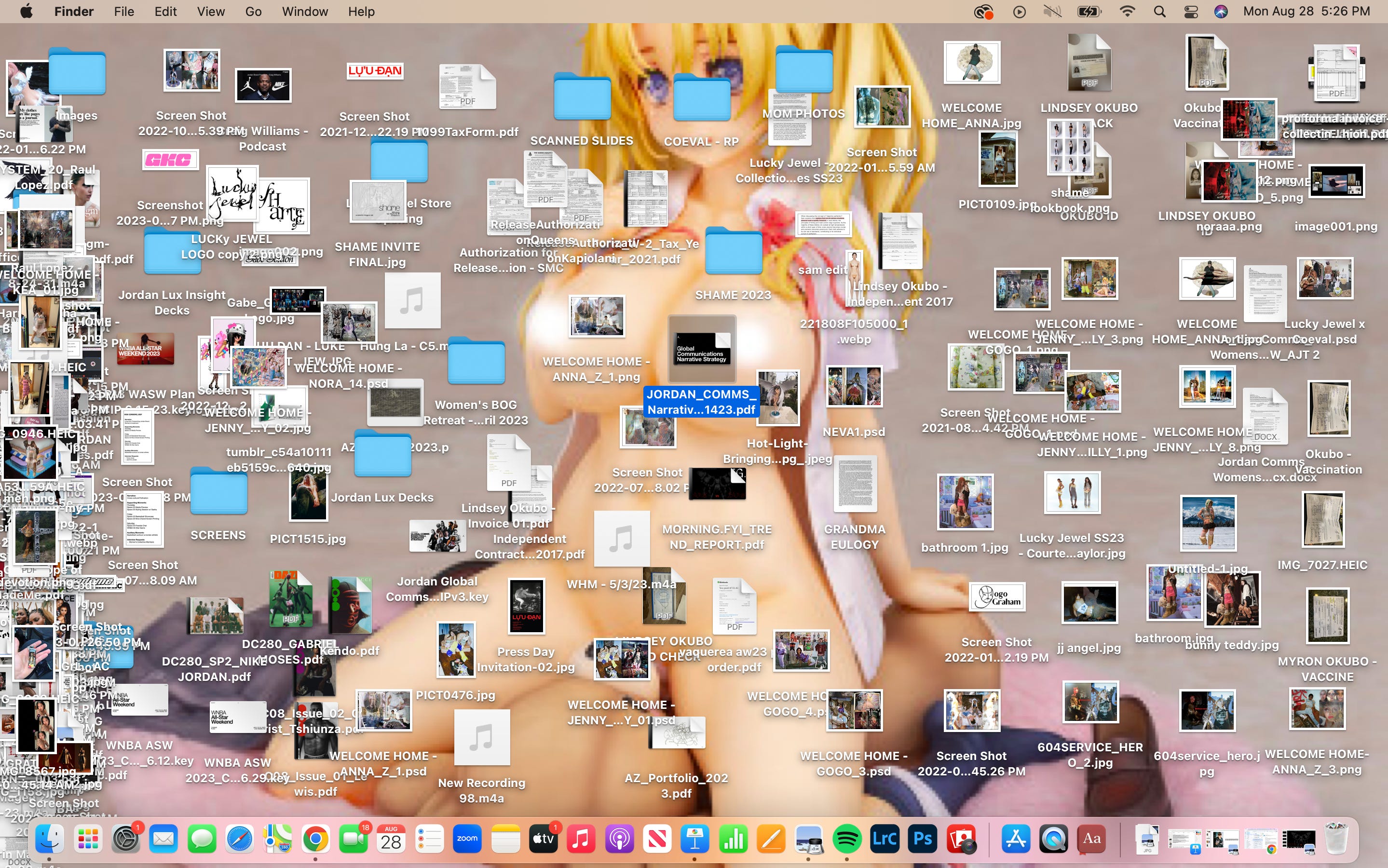Open Wi-Fi status menu

coord(1128,12)
